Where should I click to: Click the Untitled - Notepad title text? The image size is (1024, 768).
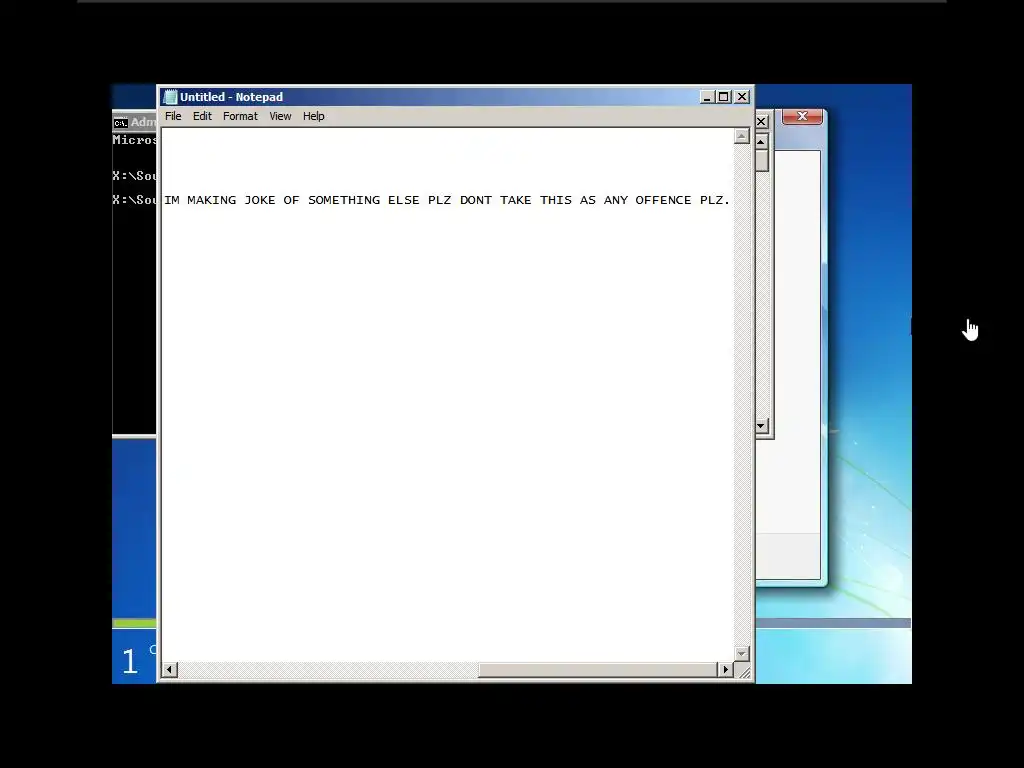(231, 97)
